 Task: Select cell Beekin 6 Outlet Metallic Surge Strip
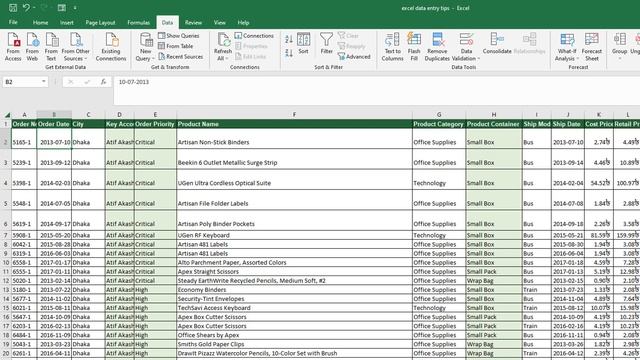coord(294,159)
